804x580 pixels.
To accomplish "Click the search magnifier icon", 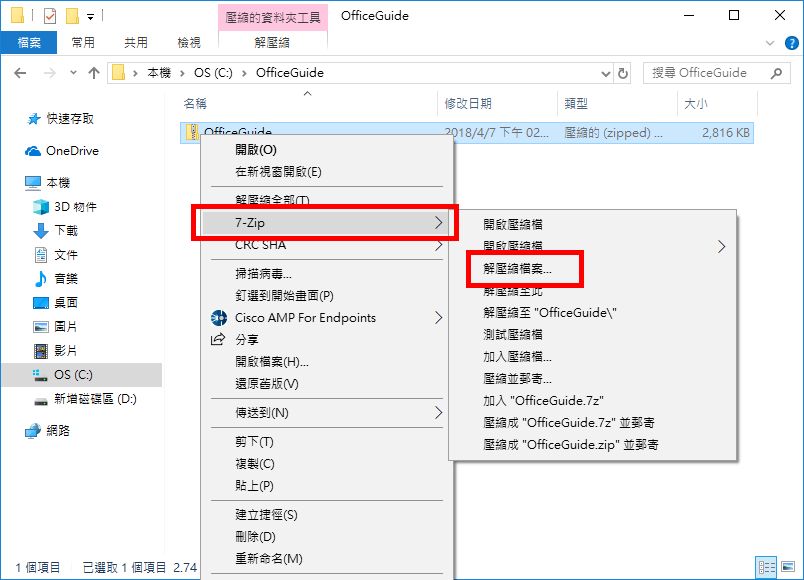I will [776, 73].
